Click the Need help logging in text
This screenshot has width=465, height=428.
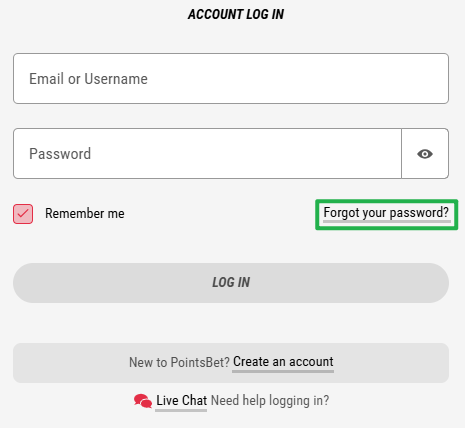point(270,400)
